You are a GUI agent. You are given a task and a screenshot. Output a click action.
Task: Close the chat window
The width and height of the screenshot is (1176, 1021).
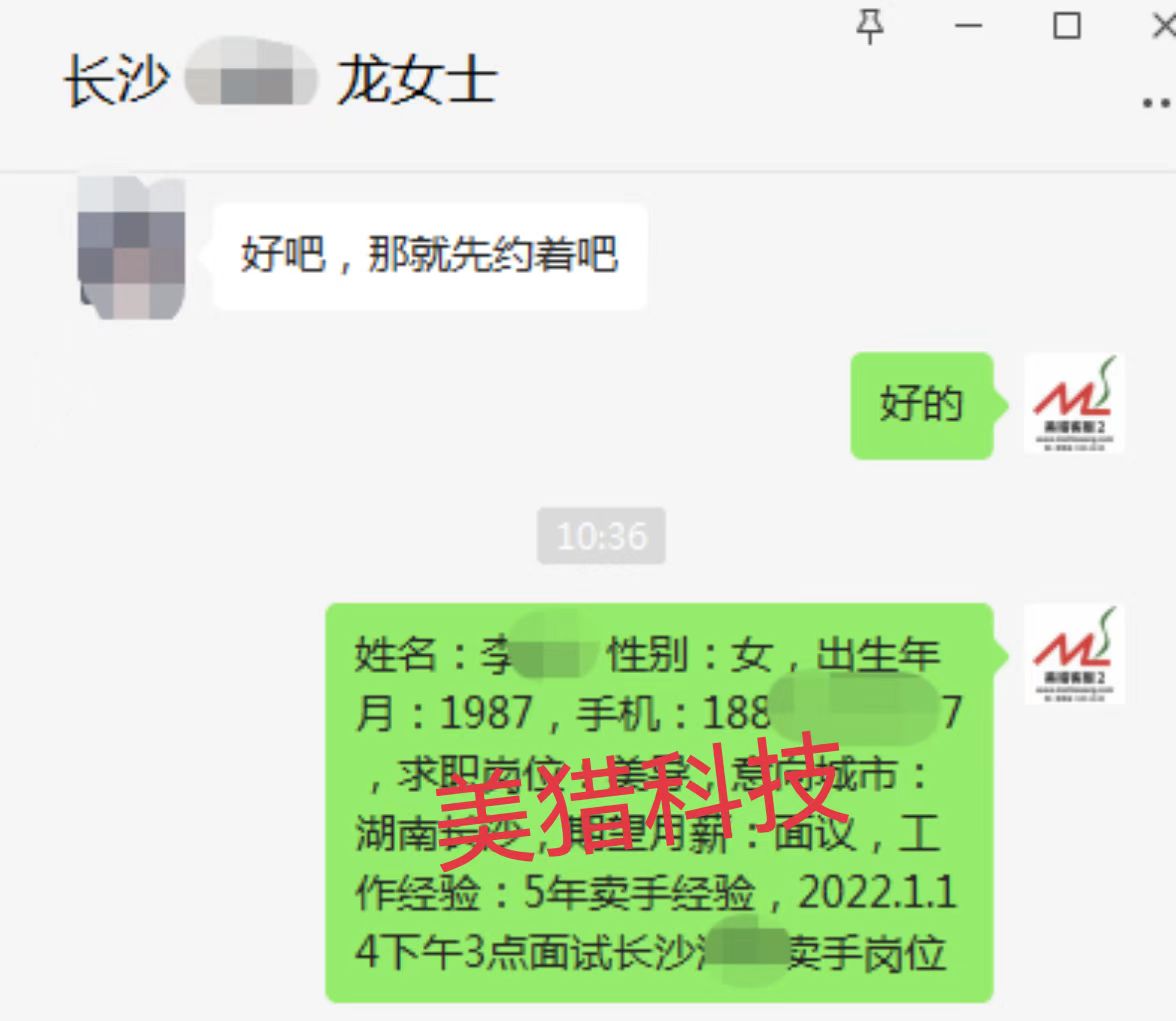coord(1164,26)
